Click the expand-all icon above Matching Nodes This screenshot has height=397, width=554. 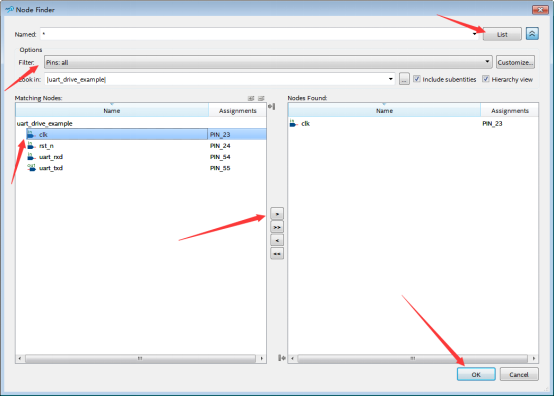[x=251, y=98]
